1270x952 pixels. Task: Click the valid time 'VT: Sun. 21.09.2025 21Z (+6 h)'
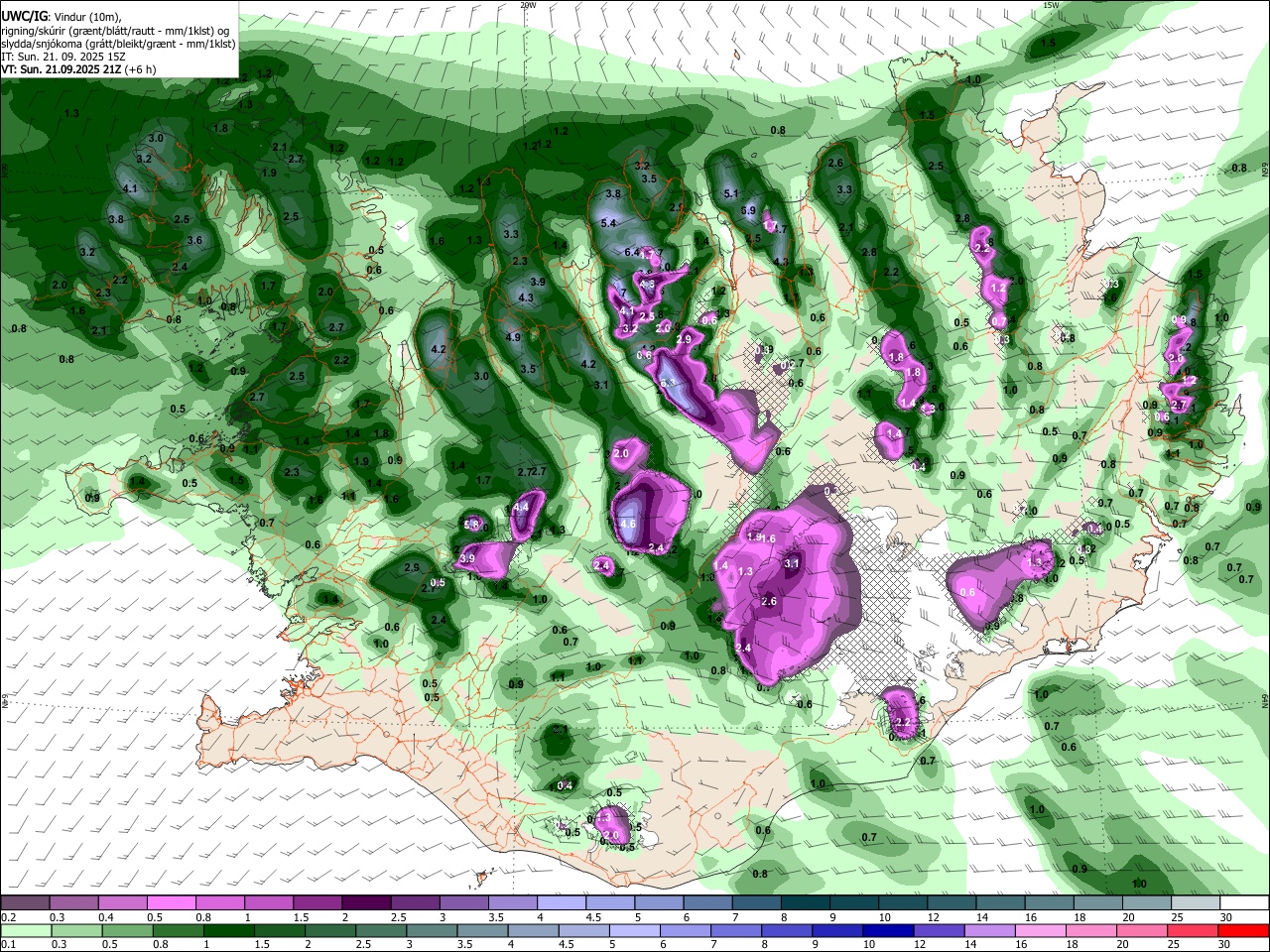point(78,69)
